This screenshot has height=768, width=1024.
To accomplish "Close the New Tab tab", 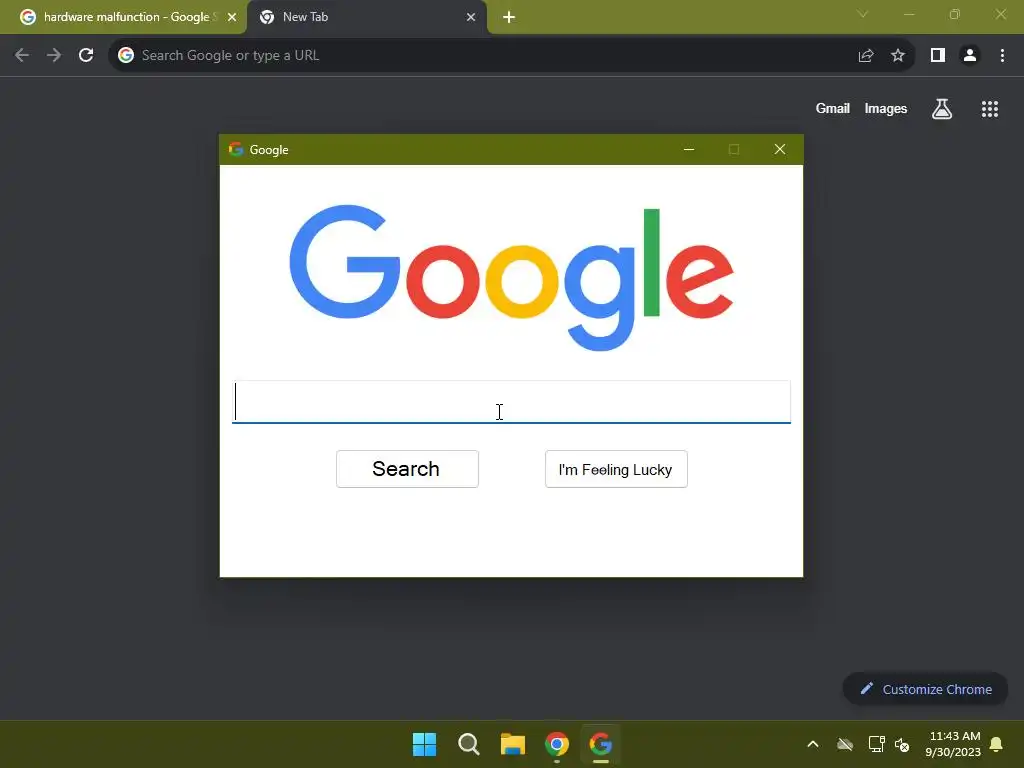I will pos(471,18).
